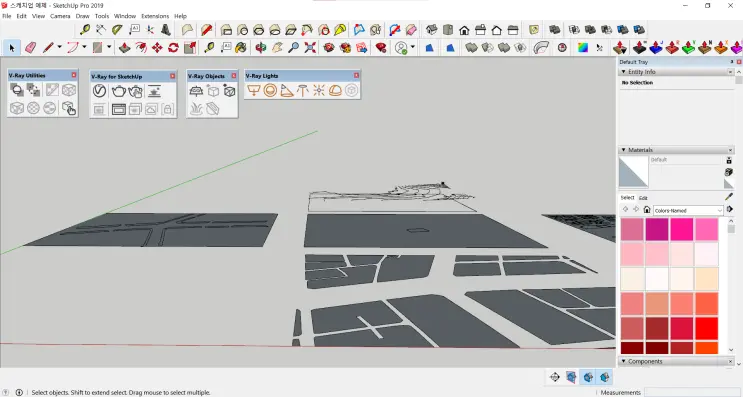Open the Draw menu
The image size is (743, 397).
(x=82, y=16)
